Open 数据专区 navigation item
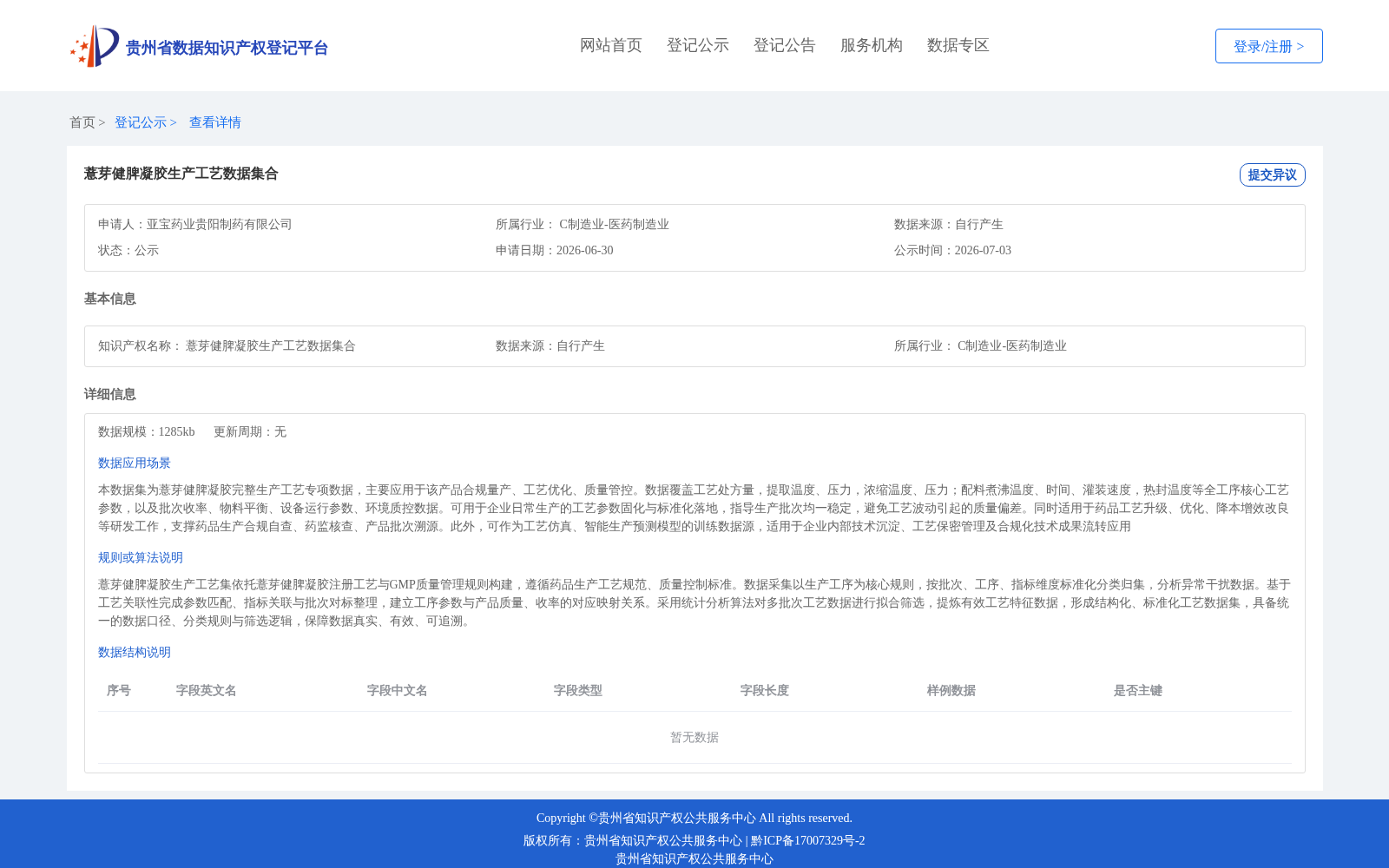This screenshot has height=868, width=1389. pos(958,45)
